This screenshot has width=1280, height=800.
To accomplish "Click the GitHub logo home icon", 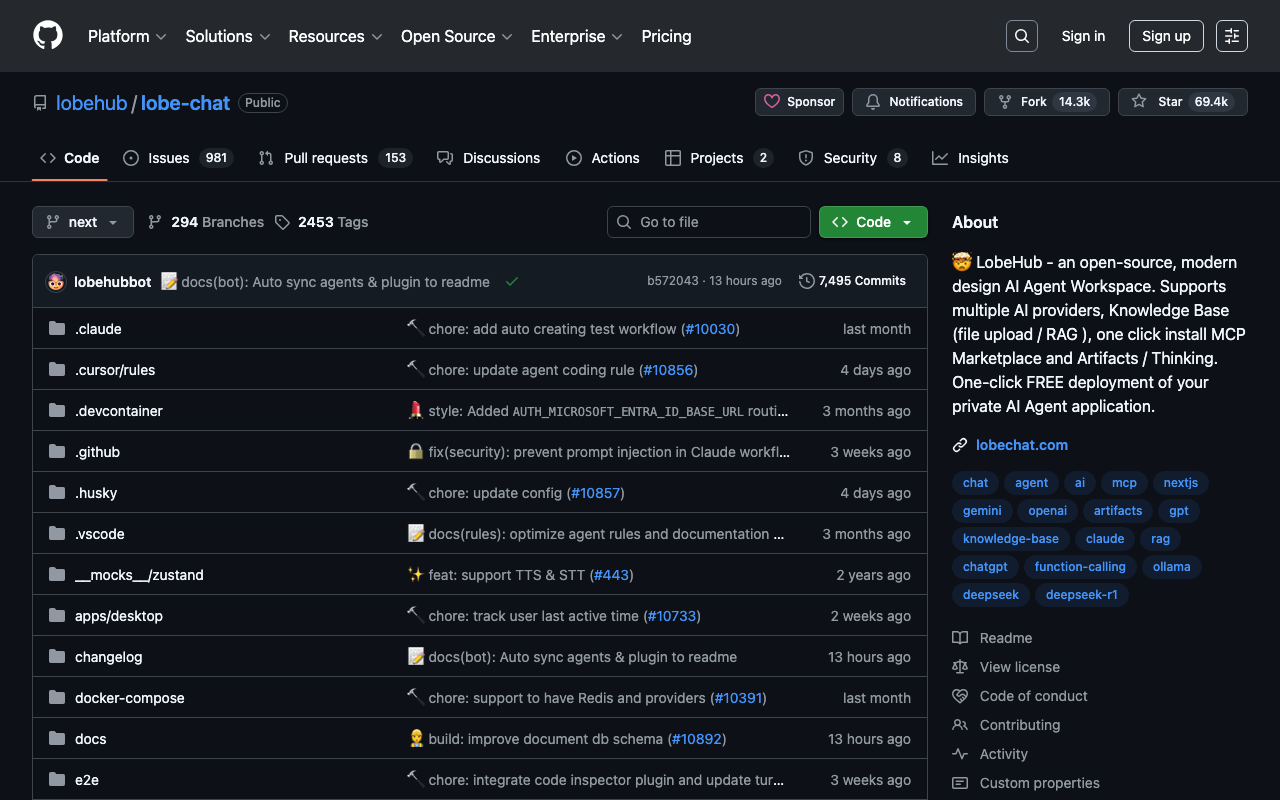I will (48, 36).
